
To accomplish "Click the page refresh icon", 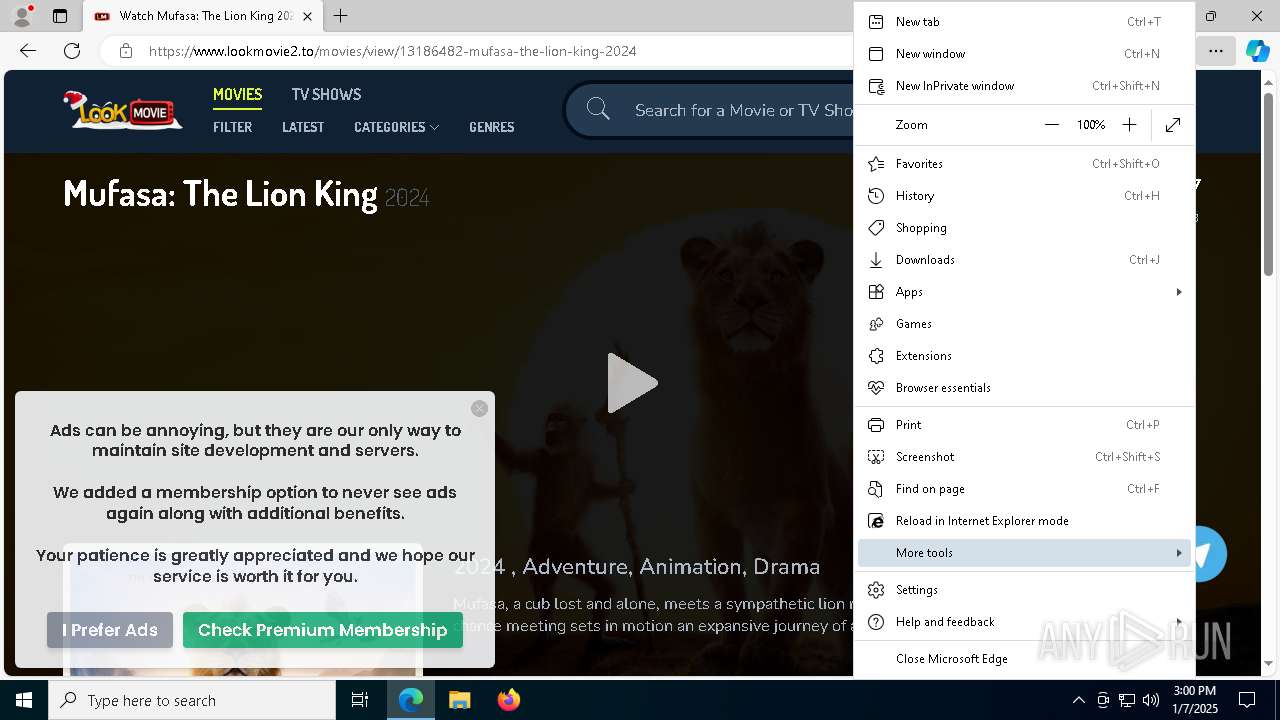I will [x=72, y=51].
